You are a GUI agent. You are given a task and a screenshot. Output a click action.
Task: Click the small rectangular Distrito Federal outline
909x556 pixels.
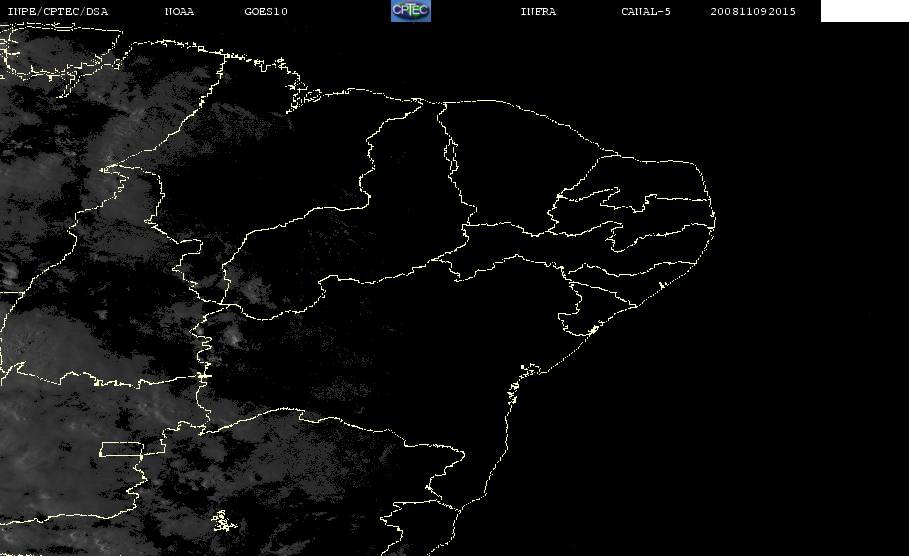click(x=122, y=449)
